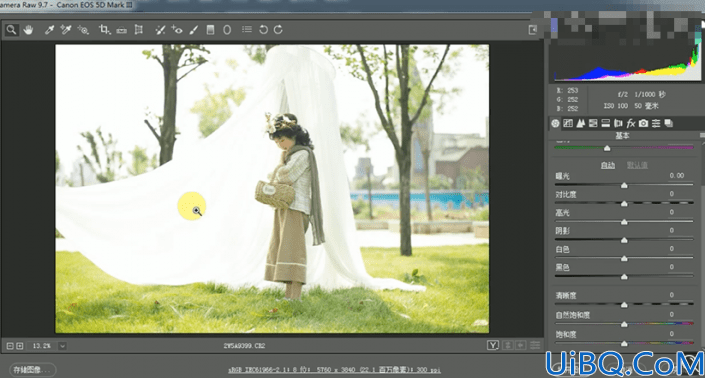Toggle the before/after Y preview button
Viewport: 705px width, 378px height.
pyautogui.click(x=493, y=345)
